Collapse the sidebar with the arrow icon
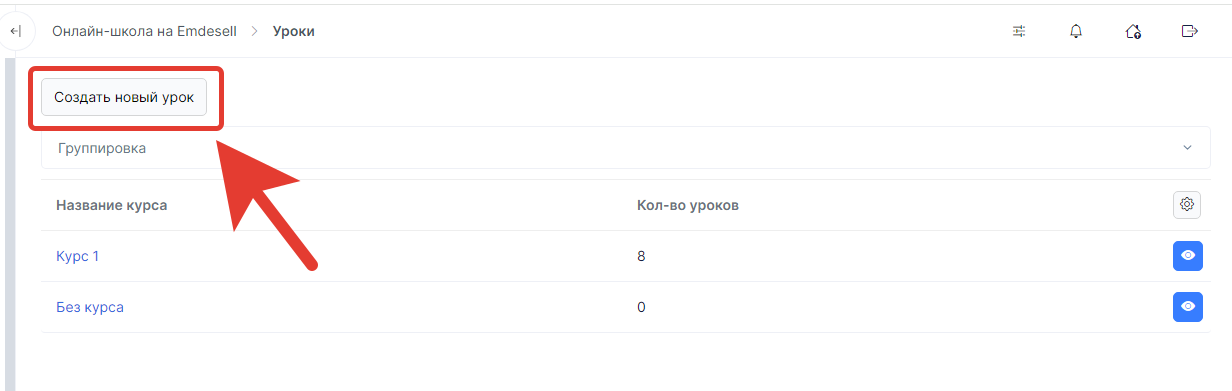This screenshot has width=1232, height=391. pos(14,32)
